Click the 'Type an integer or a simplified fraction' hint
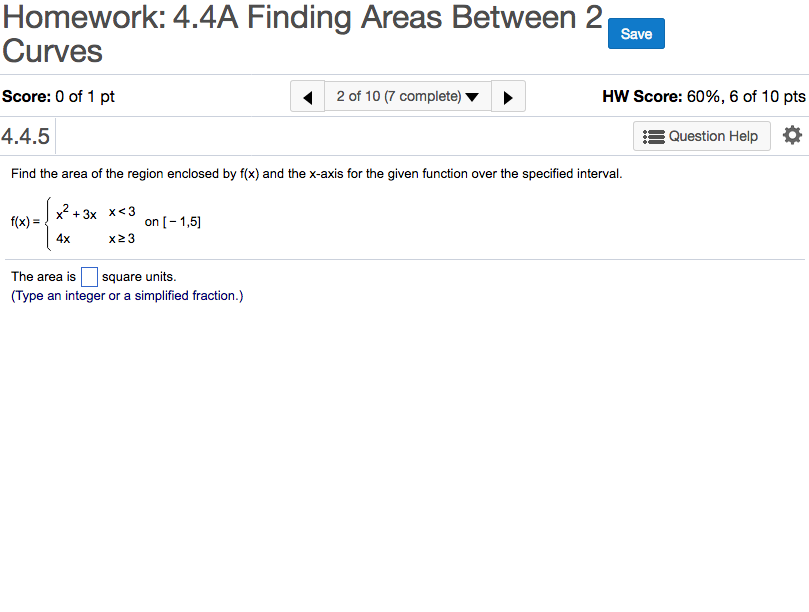 point(127,296)
